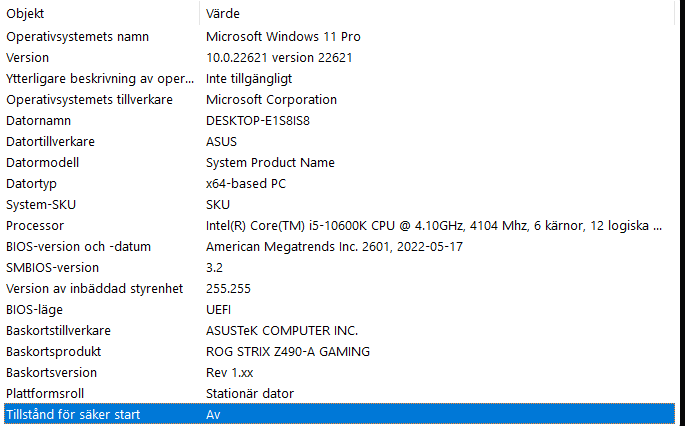Image resolution: width=685 pixels, height=426 pixels.
Task: Select the System-SKU row
Action: [x=38, y=205]
